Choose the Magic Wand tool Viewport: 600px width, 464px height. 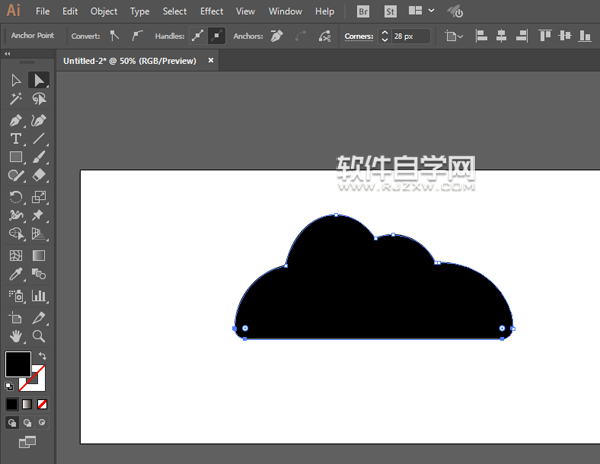point(16,100)
